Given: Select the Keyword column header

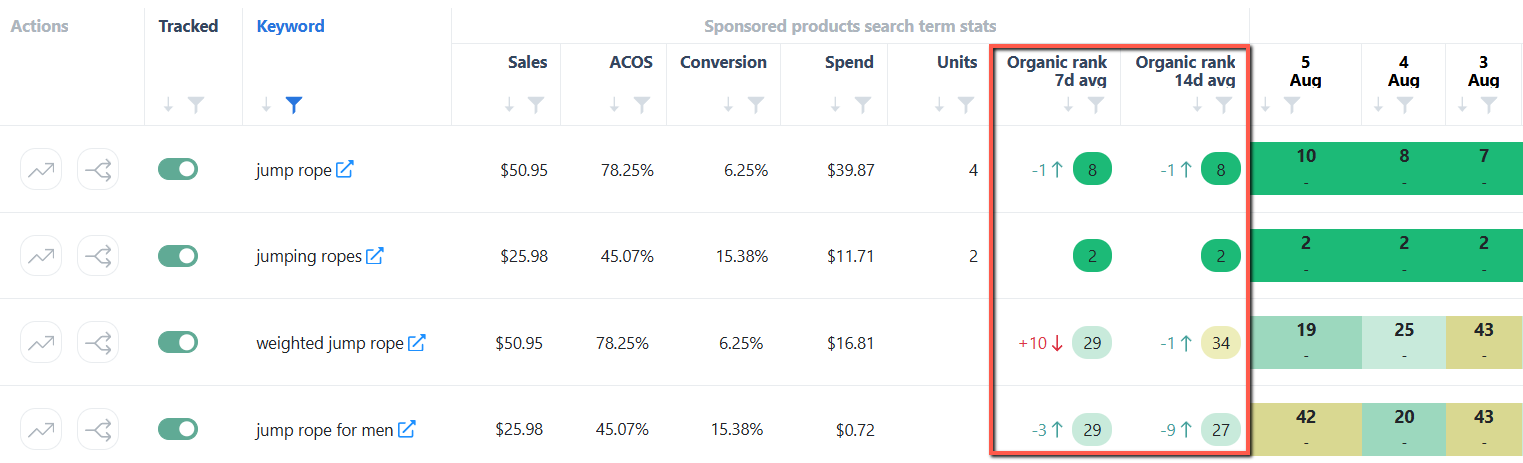Looking at the screenshot, I should pos(291,26).
